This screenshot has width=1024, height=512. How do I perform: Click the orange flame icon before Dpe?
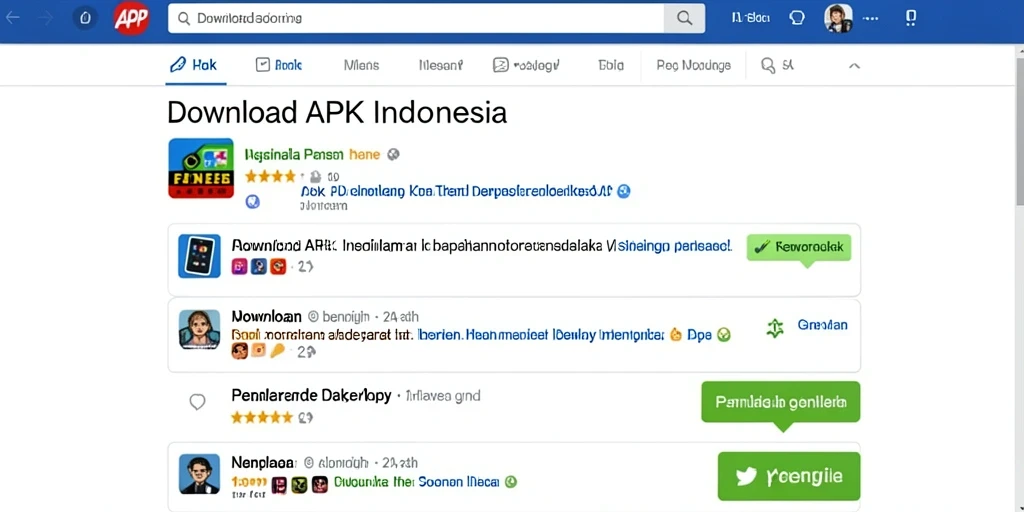click(676, 335)
